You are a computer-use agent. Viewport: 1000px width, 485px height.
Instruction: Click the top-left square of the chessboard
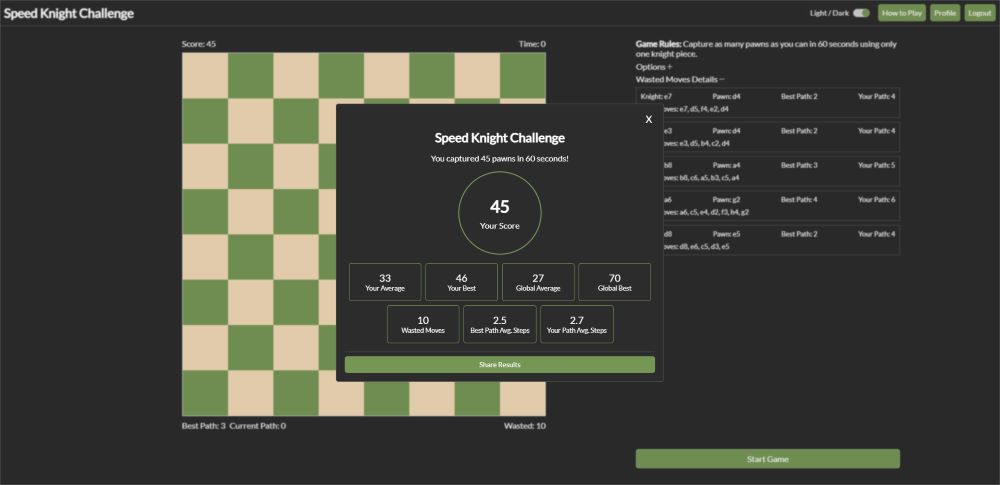pyautogui.click(x=205, y=75)
